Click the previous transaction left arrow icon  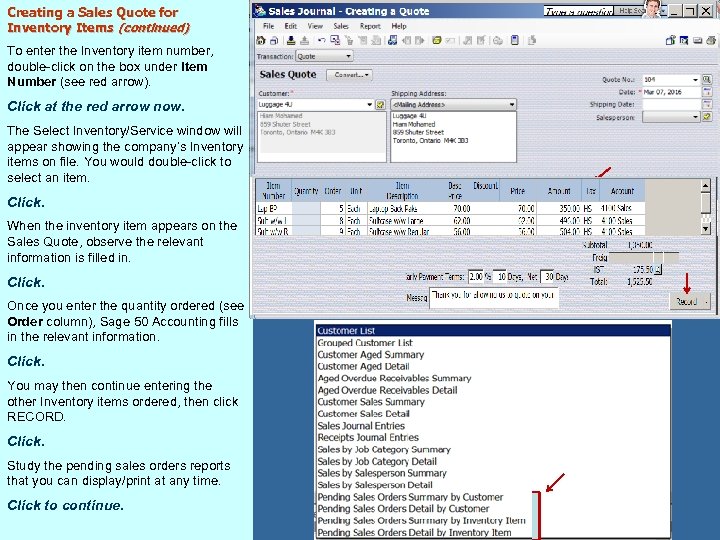coord(406,40)
